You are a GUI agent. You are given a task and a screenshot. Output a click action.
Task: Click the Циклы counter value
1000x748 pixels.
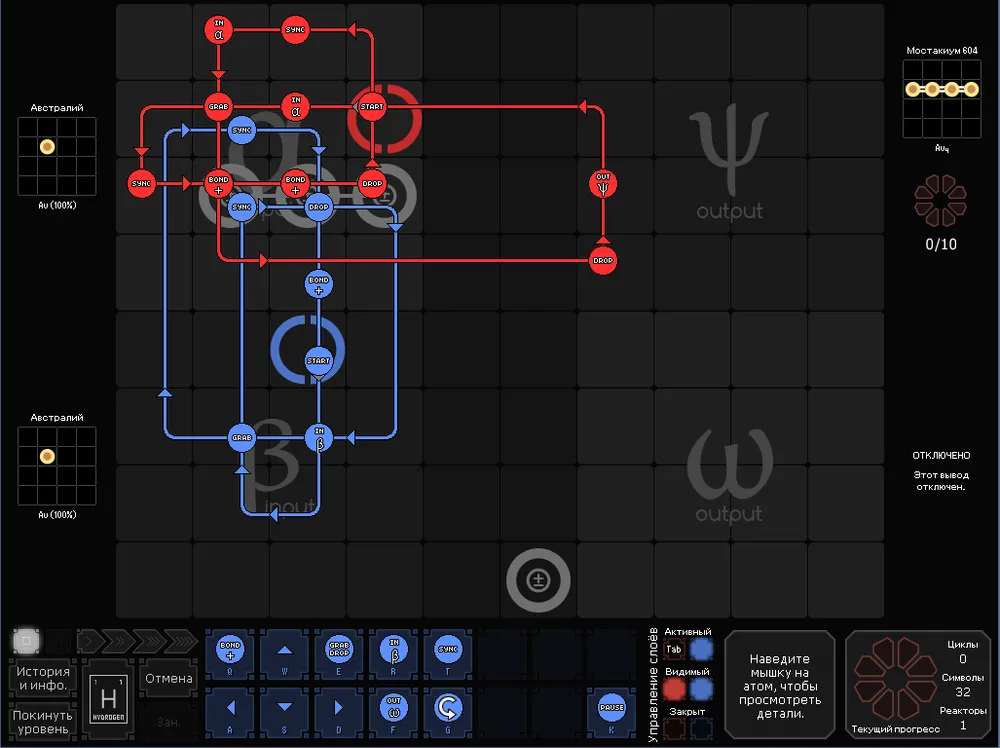962,659
